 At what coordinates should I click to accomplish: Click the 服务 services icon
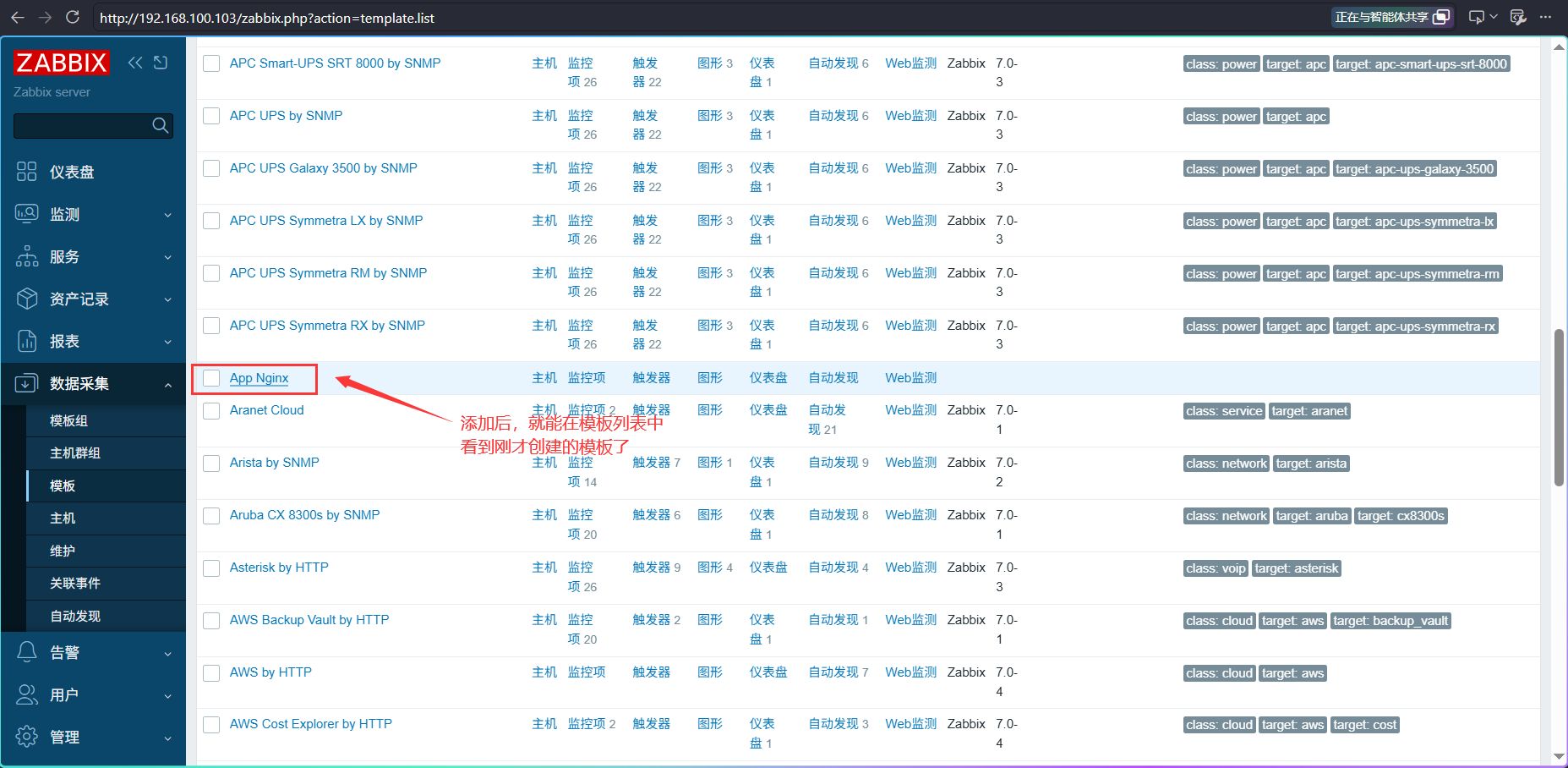click(x=27, y=256)
